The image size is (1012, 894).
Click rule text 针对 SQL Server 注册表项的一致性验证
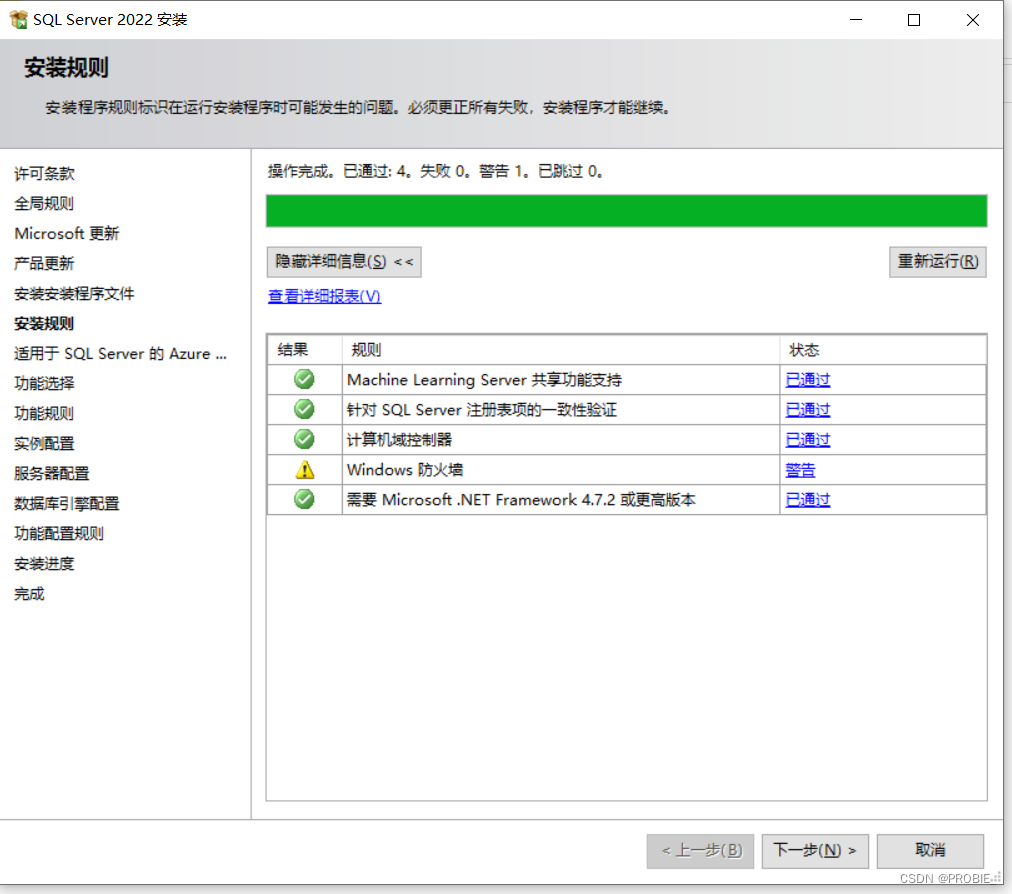(x=481, y=410)
